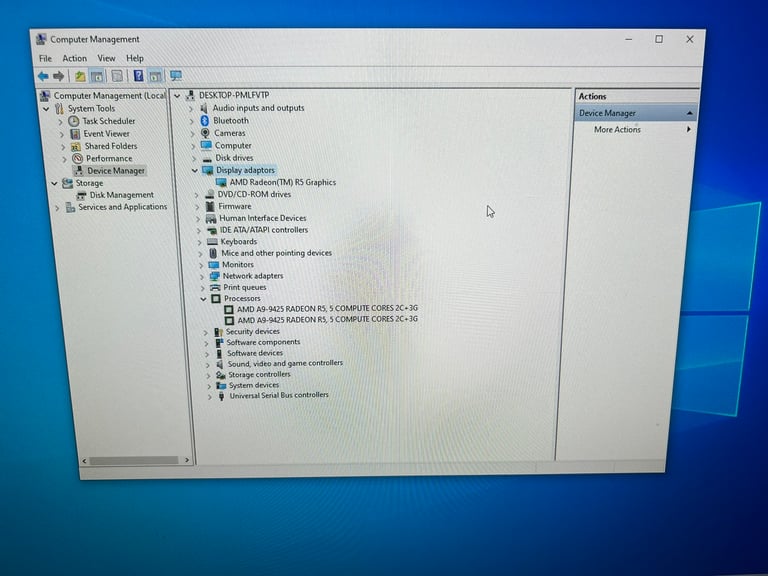Click the Forward arrow toolbar icon
Screen dimensions: 768x576
pos(58,76)
